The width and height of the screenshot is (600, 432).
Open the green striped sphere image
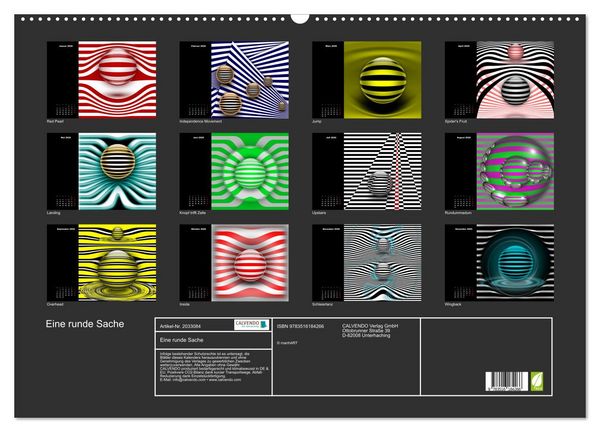250,171
